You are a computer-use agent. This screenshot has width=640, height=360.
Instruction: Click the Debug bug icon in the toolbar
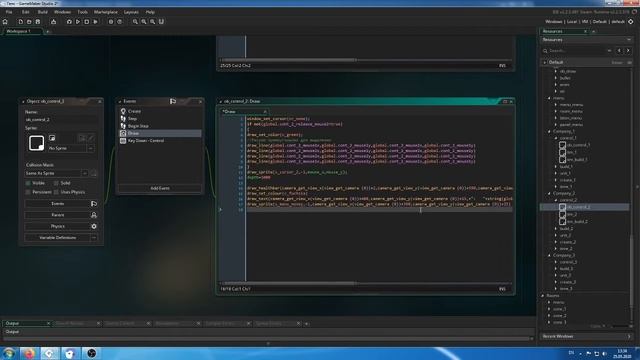coord(69,22)
